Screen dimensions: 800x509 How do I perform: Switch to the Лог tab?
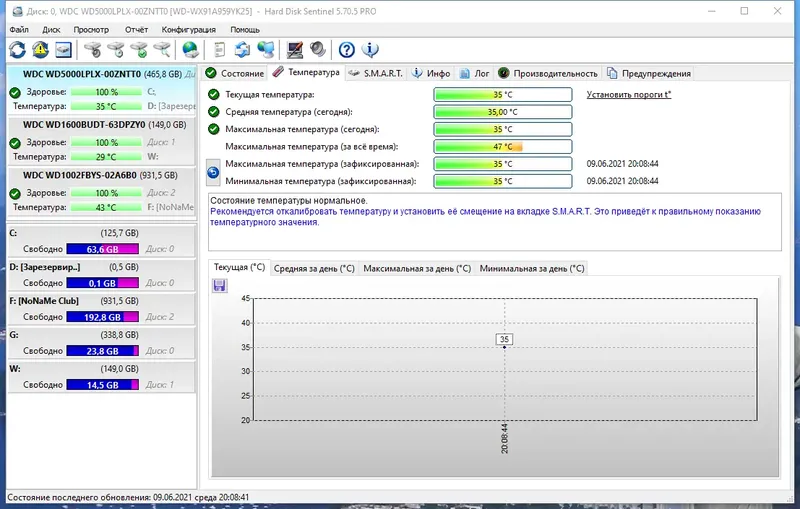(x=474, y=73)
